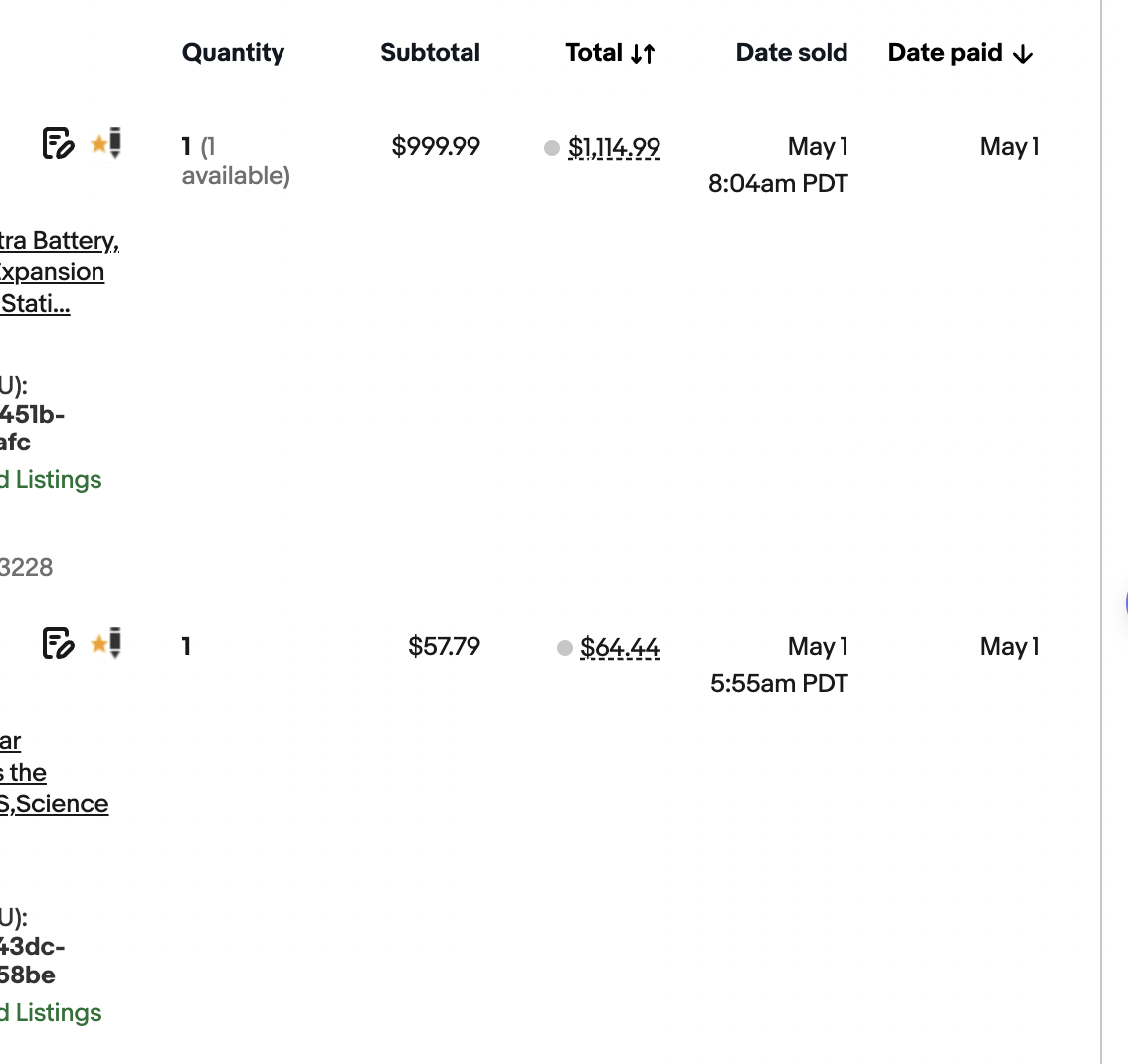Click the Date paid descending arrow
The image size is (1128, 1064).
1023,54
